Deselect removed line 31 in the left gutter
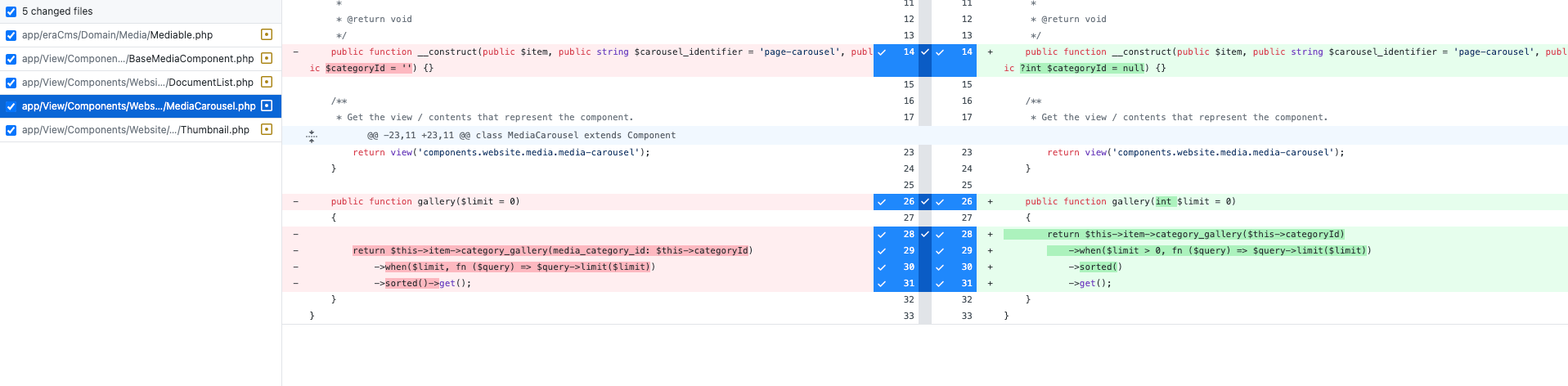Image resolution: width=1568 pixels, height=386 pixels. point(896,284)
